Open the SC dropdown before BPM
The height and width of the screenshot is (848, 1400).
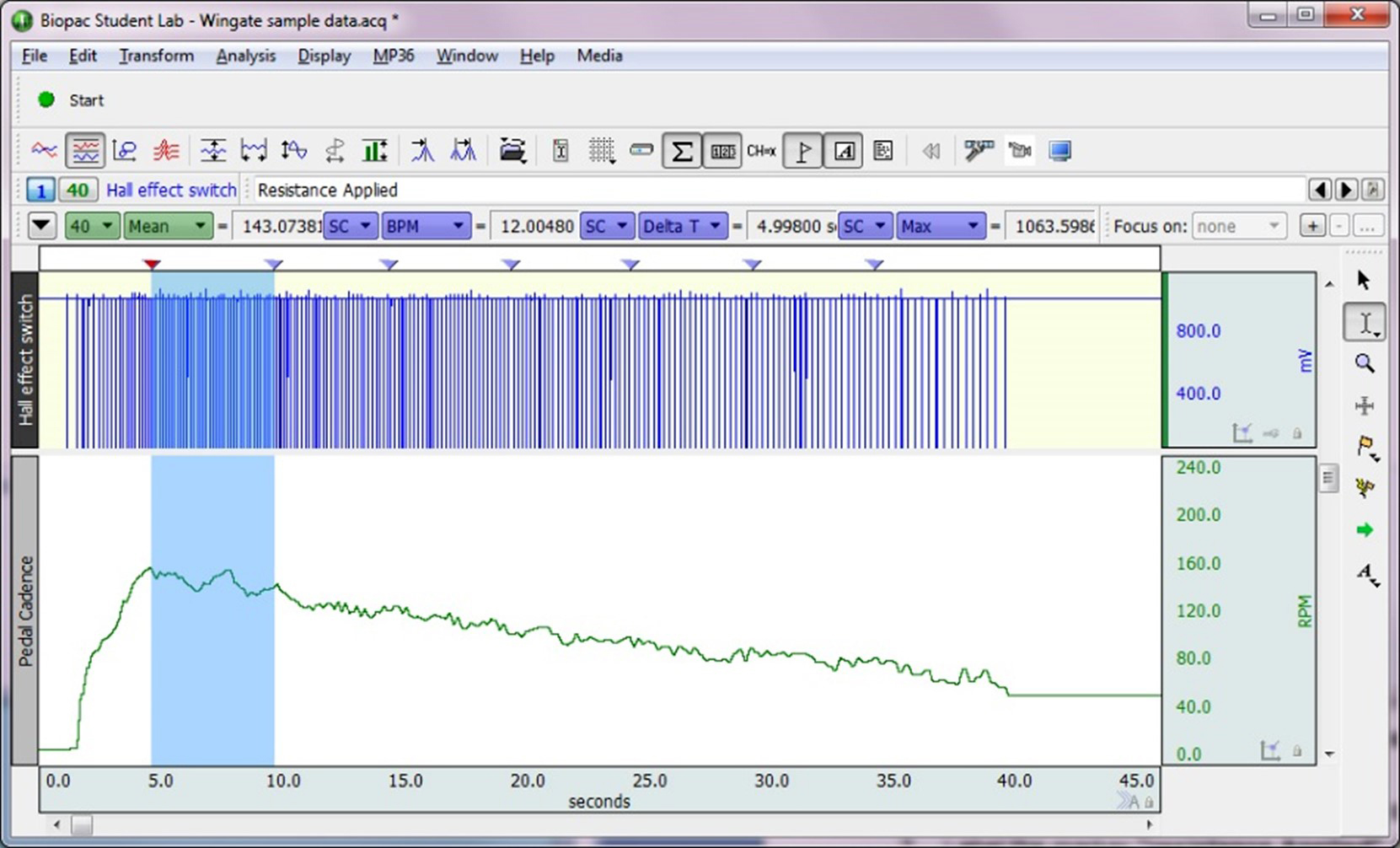(x=350, y=226)
